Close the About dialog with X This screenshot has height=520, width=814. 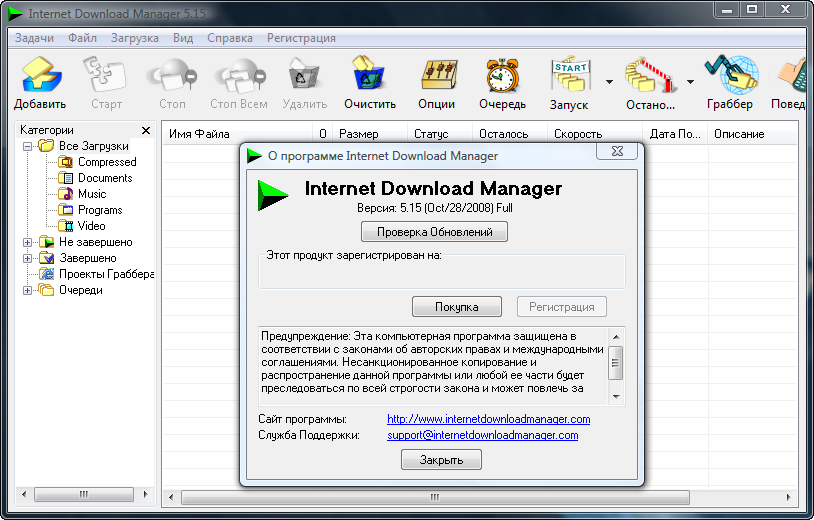click(617, 151)
